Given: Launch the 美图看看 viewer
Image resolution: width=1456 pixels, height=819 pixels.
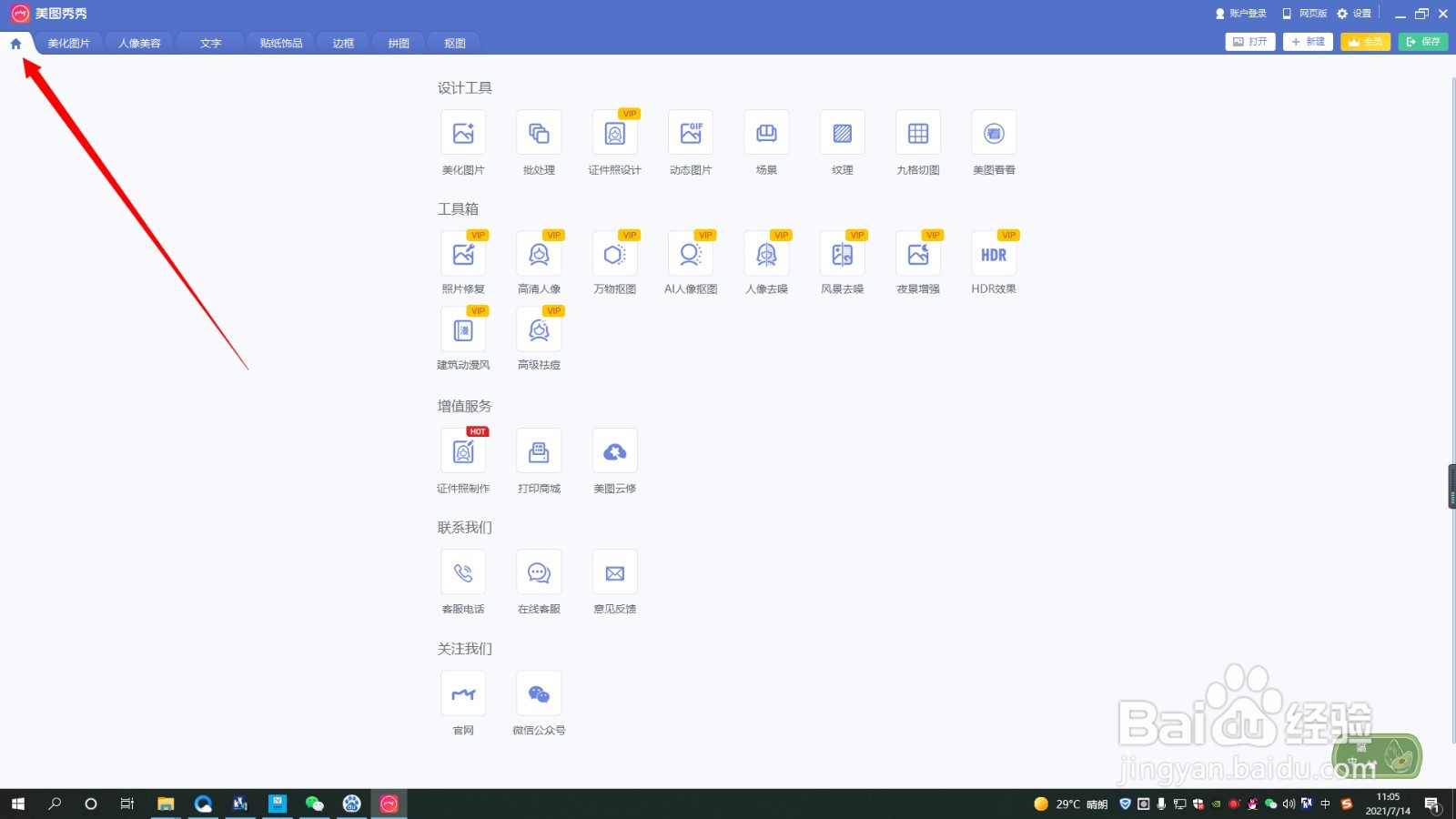Looking at the screenshot, I should [994, 133].
